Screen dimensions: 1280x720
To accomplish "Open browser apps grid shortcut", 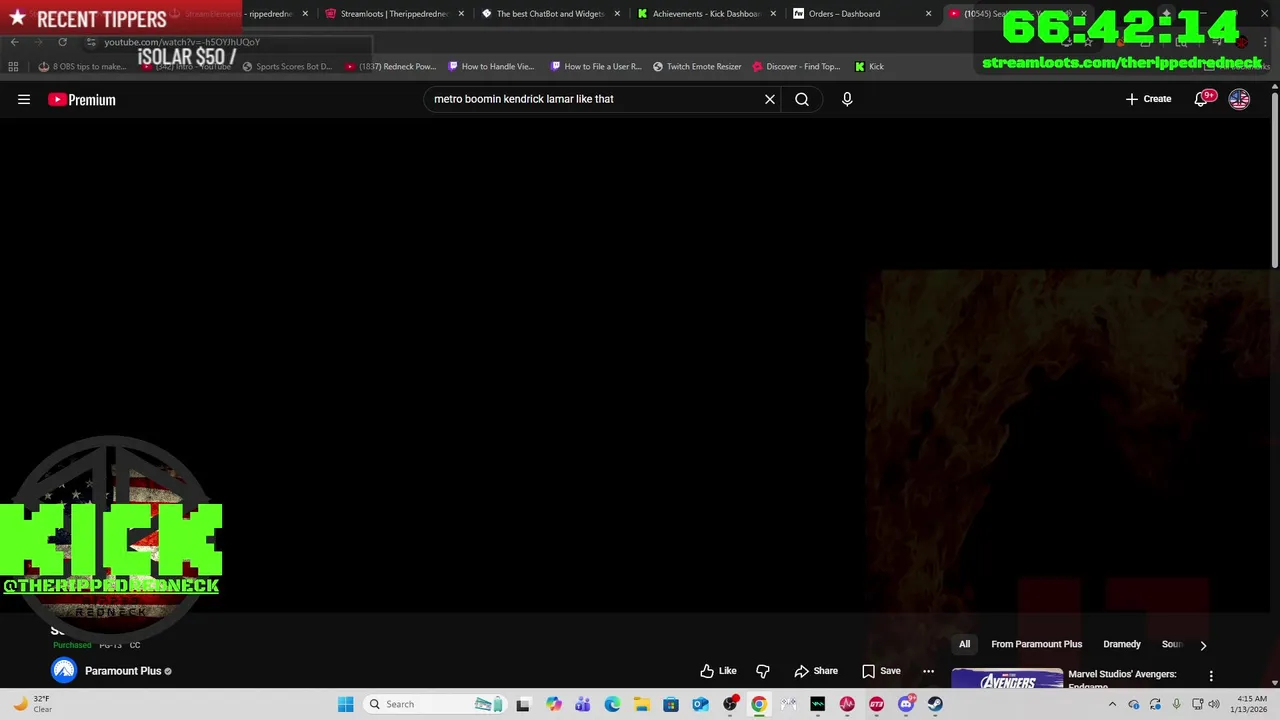I will (13, 67).
